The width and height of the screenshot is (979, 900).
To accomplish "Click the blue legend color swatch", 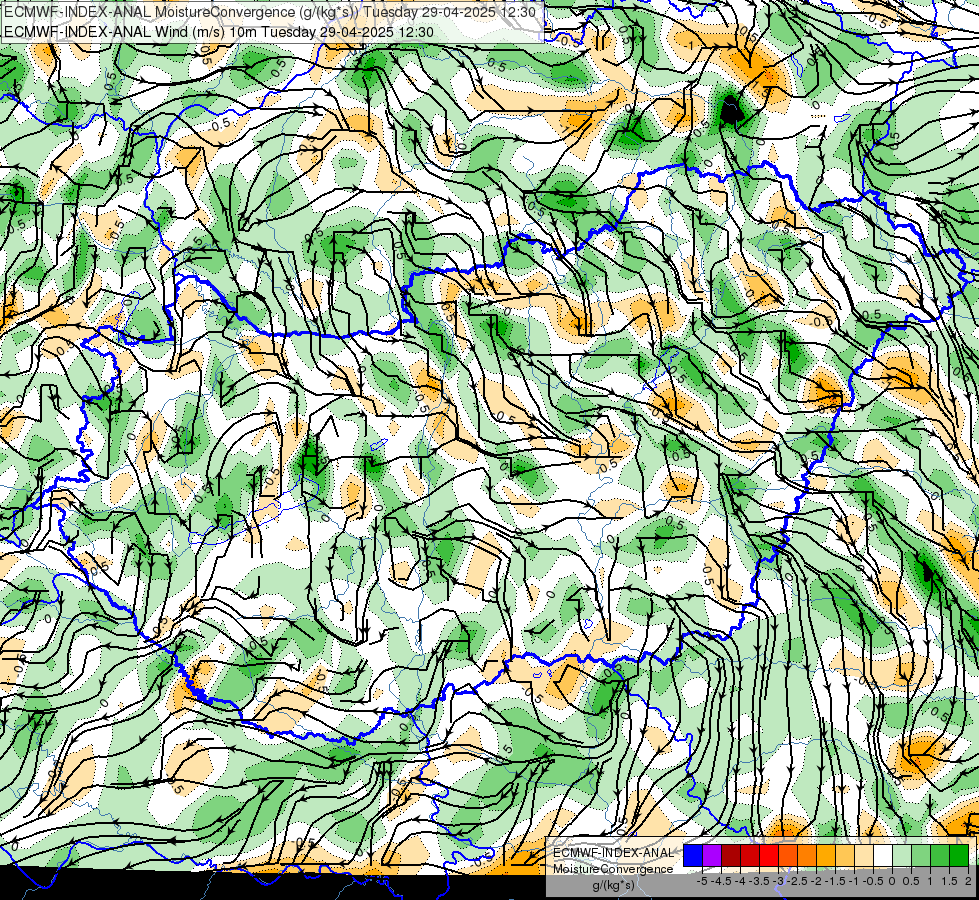I will pos(693,855).
